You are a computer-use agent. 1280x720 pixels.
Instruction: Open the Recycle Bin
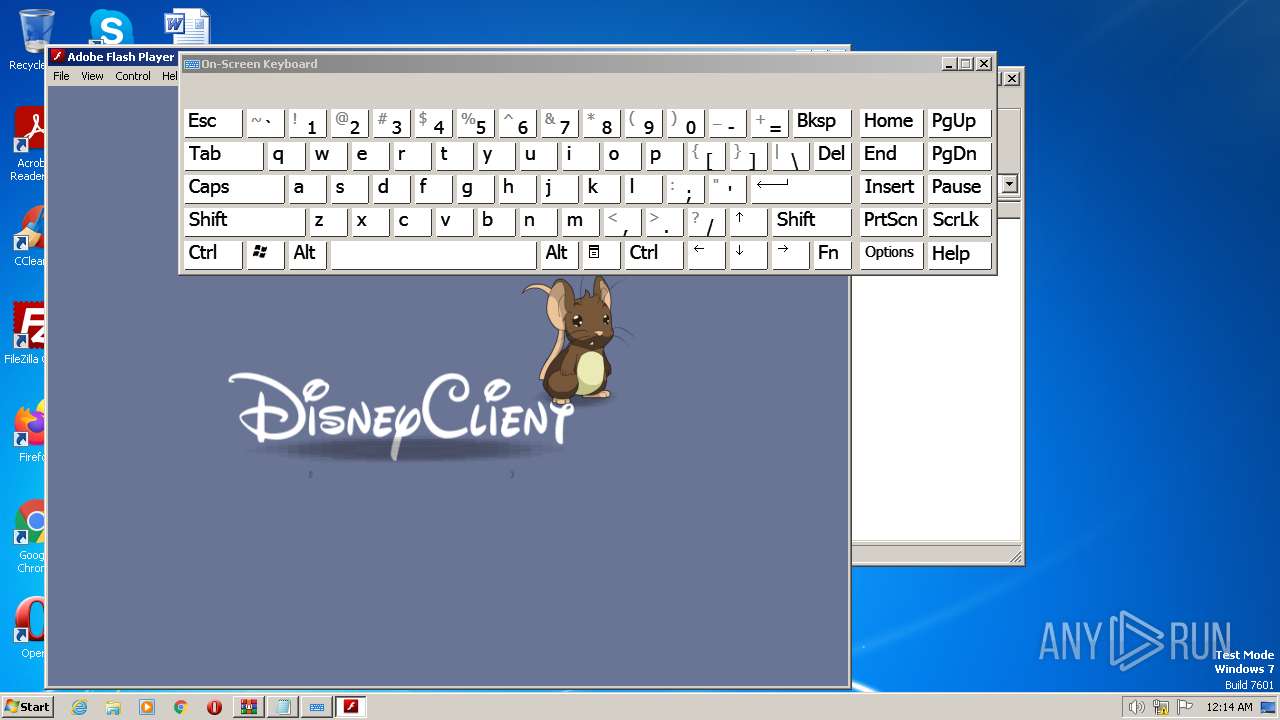pyautogui.click(x=35, y=40)
